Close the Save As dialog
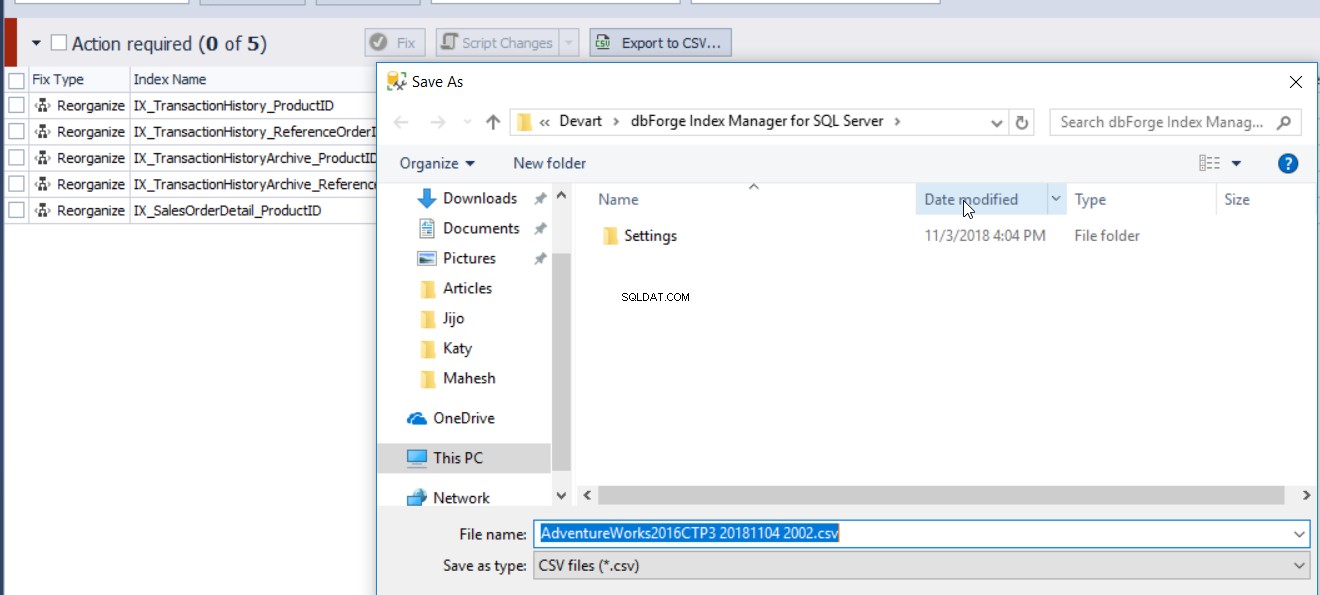Image resolution: width=1320 pixels, height=595 pixels. pyautogui.click(x=1296, y=82)
